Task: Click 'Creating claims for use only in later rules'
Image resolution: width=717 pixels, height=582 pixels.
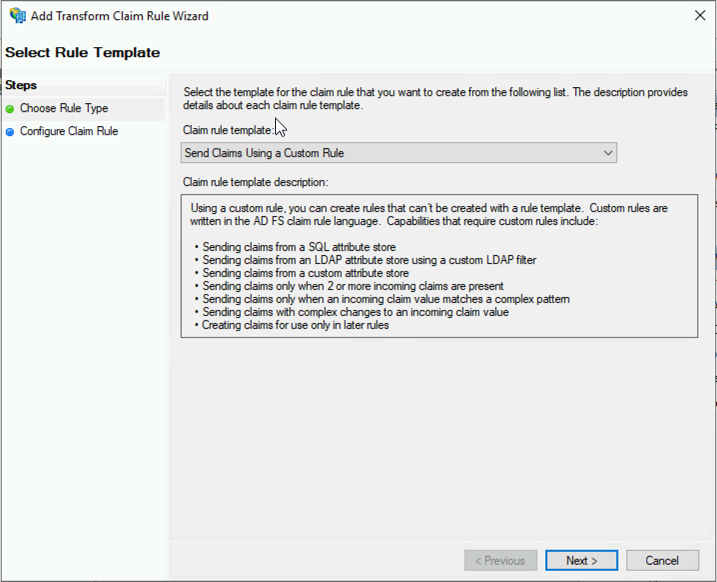Action: pos(292,325)
